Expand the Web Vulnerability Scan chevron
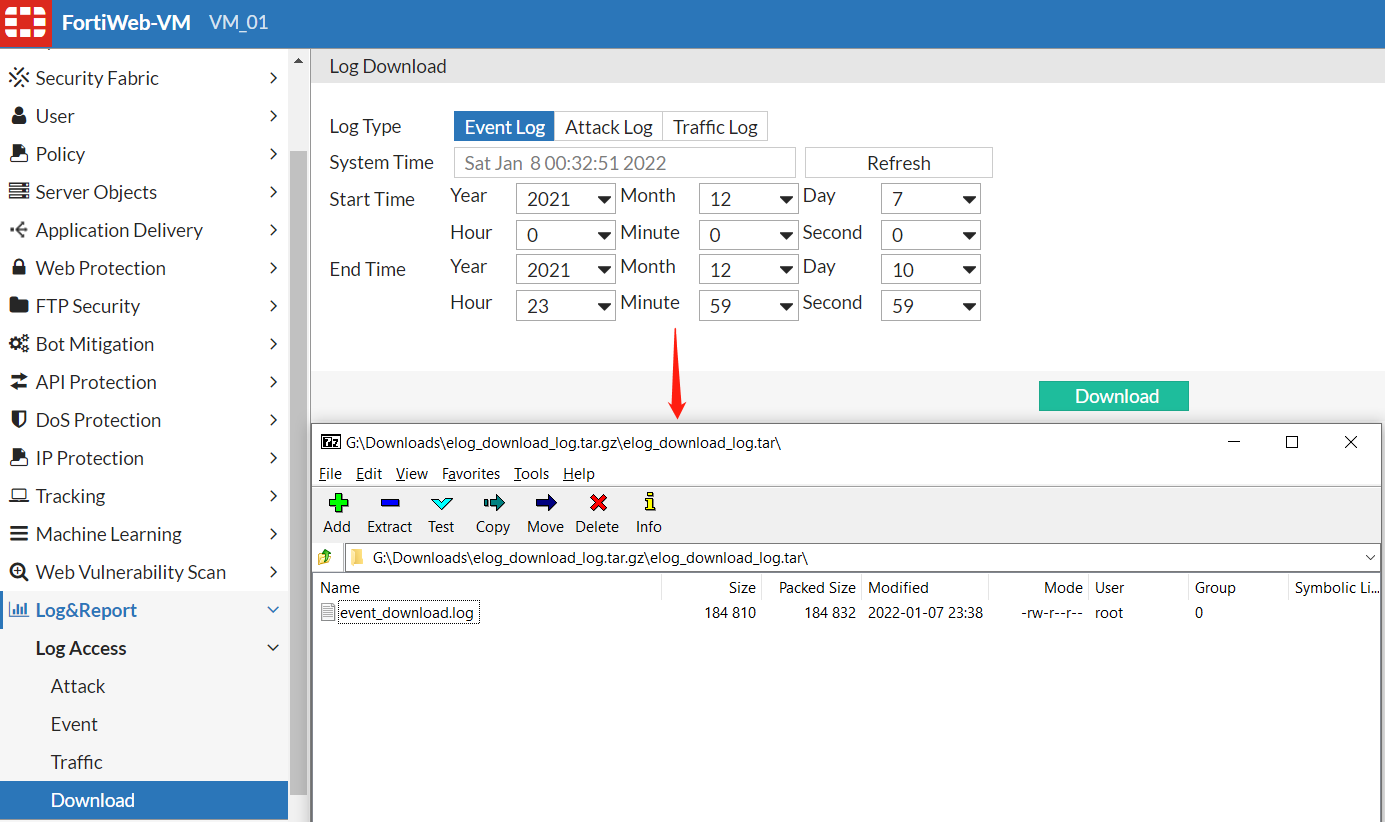 [x=273, y=572]
